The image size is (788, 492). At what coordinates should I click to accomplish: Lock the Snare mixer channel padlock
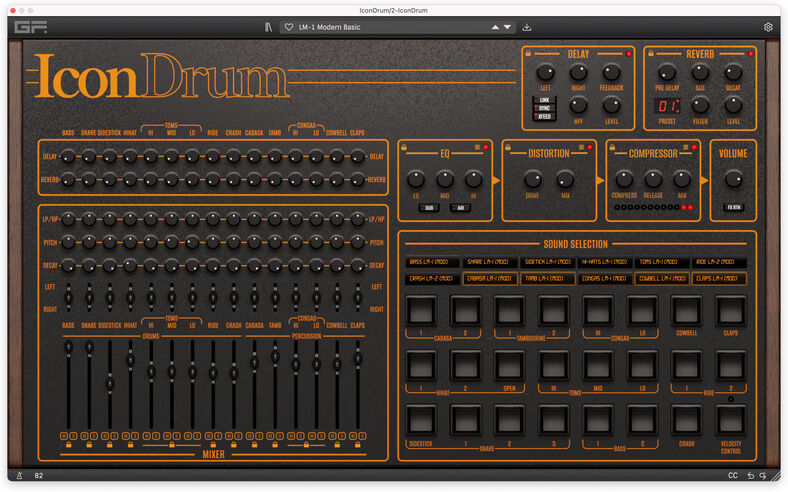coord(89,445)
